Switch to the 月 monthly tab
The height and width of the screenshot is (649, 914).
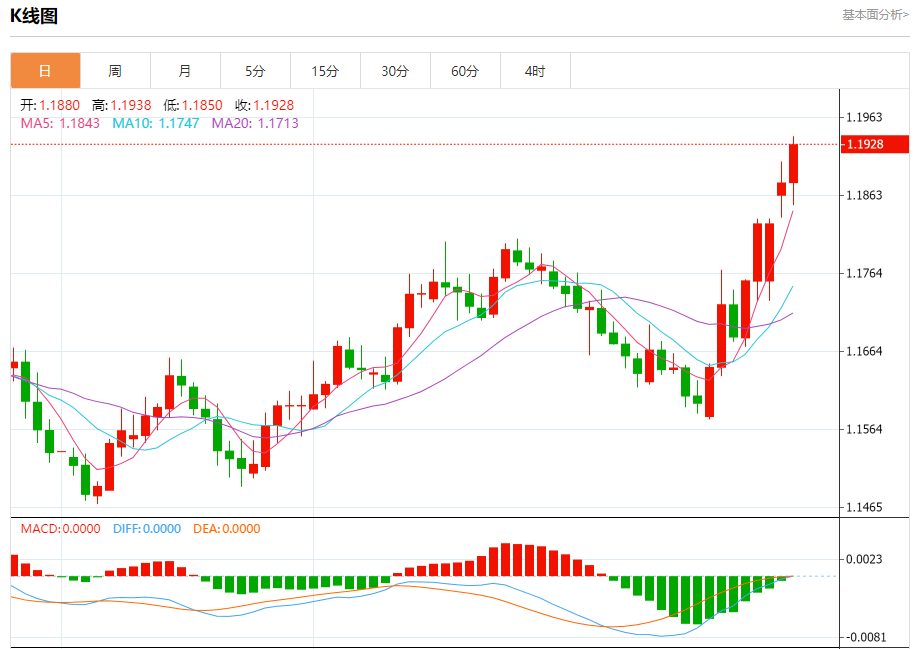pos(185,71)
